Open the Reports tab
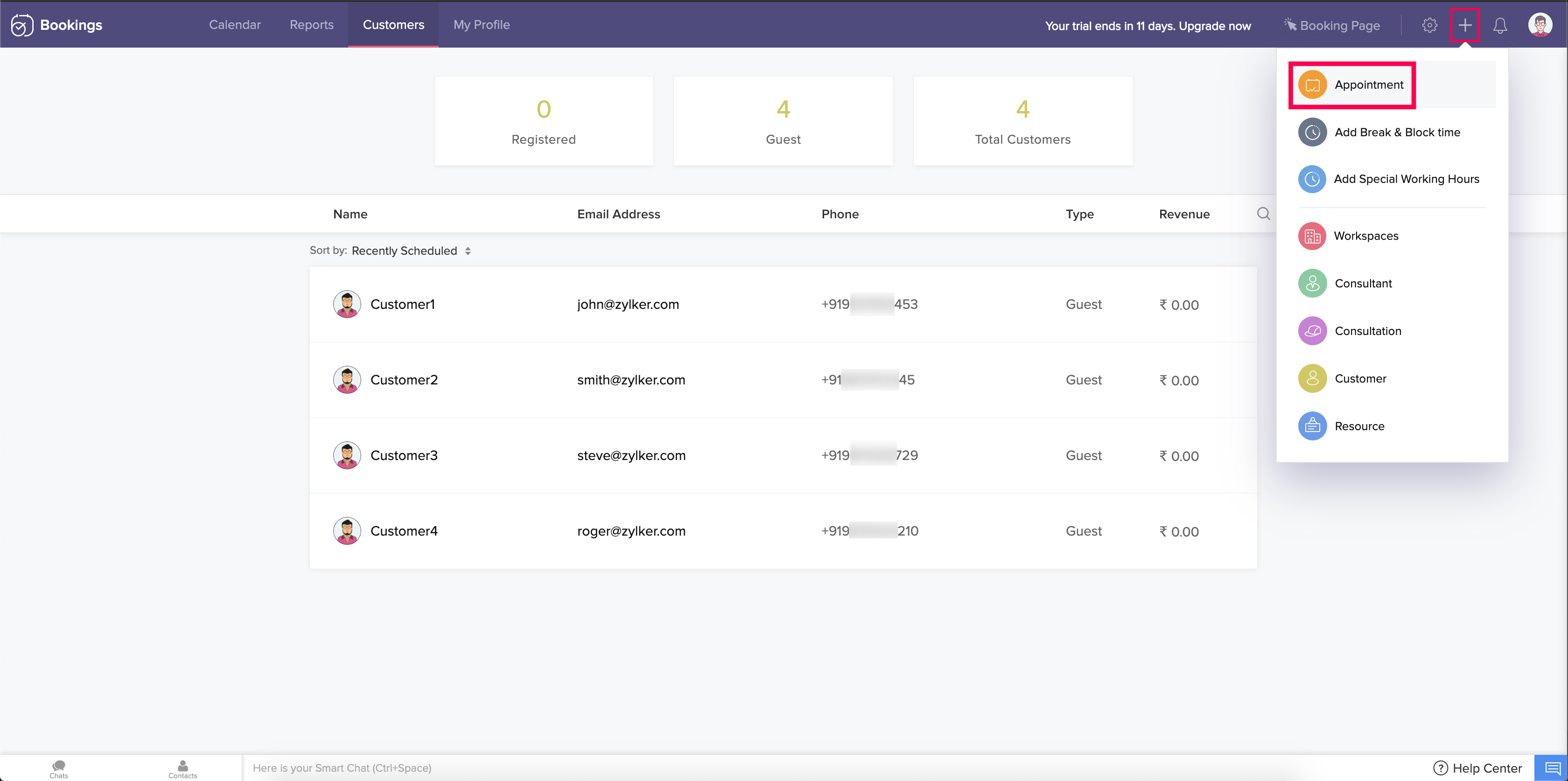This screenshot has width=1568, height=781. point(312,25)
